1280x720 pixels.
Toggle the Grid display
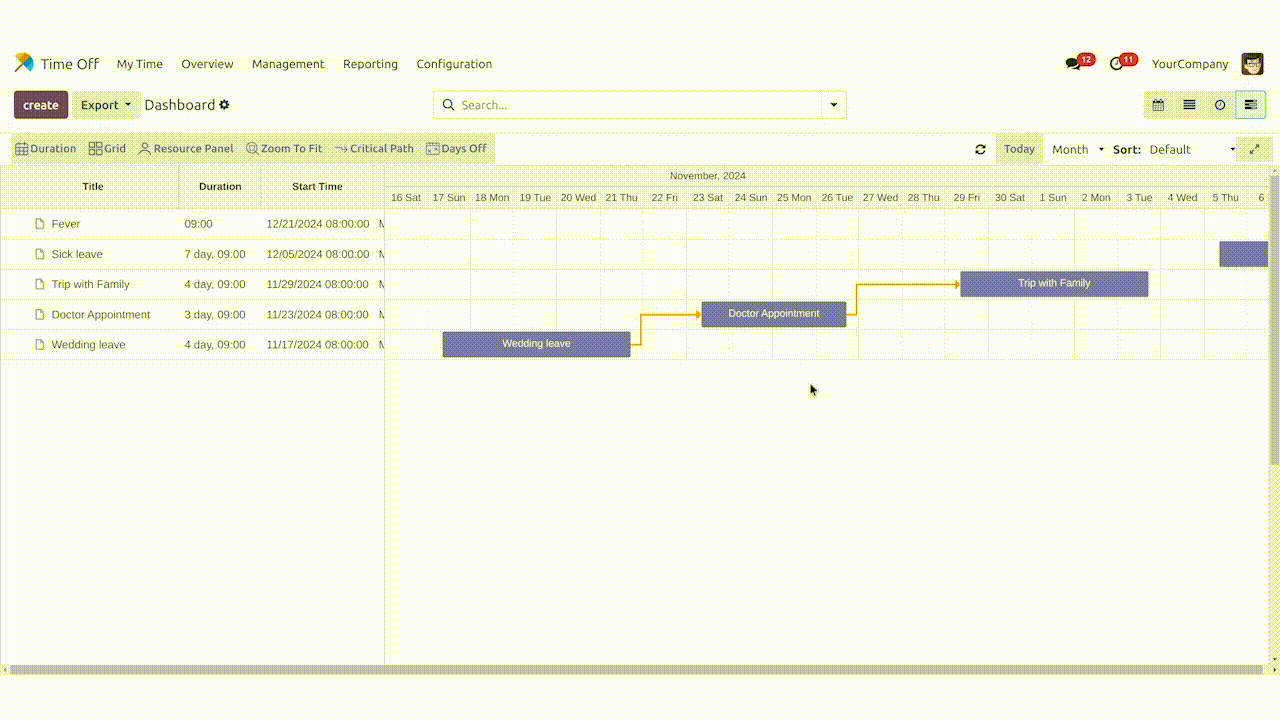tap(107, 149)
